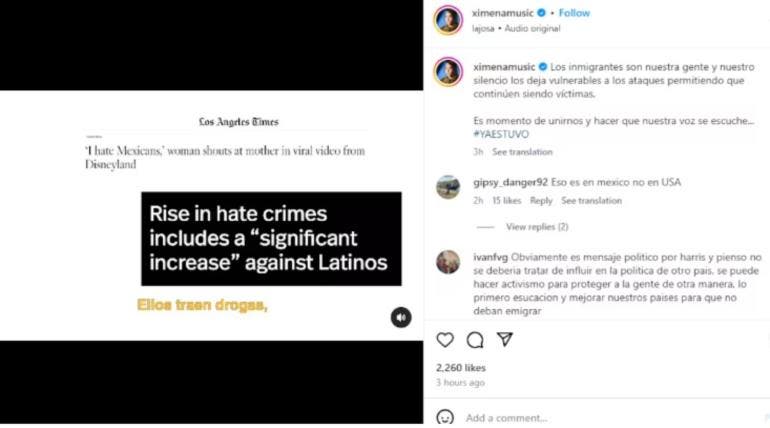The width and height of the screenshot is (770, 428).
Task: Open ximenamusic profile picture in header
Action: coord(448,20)
